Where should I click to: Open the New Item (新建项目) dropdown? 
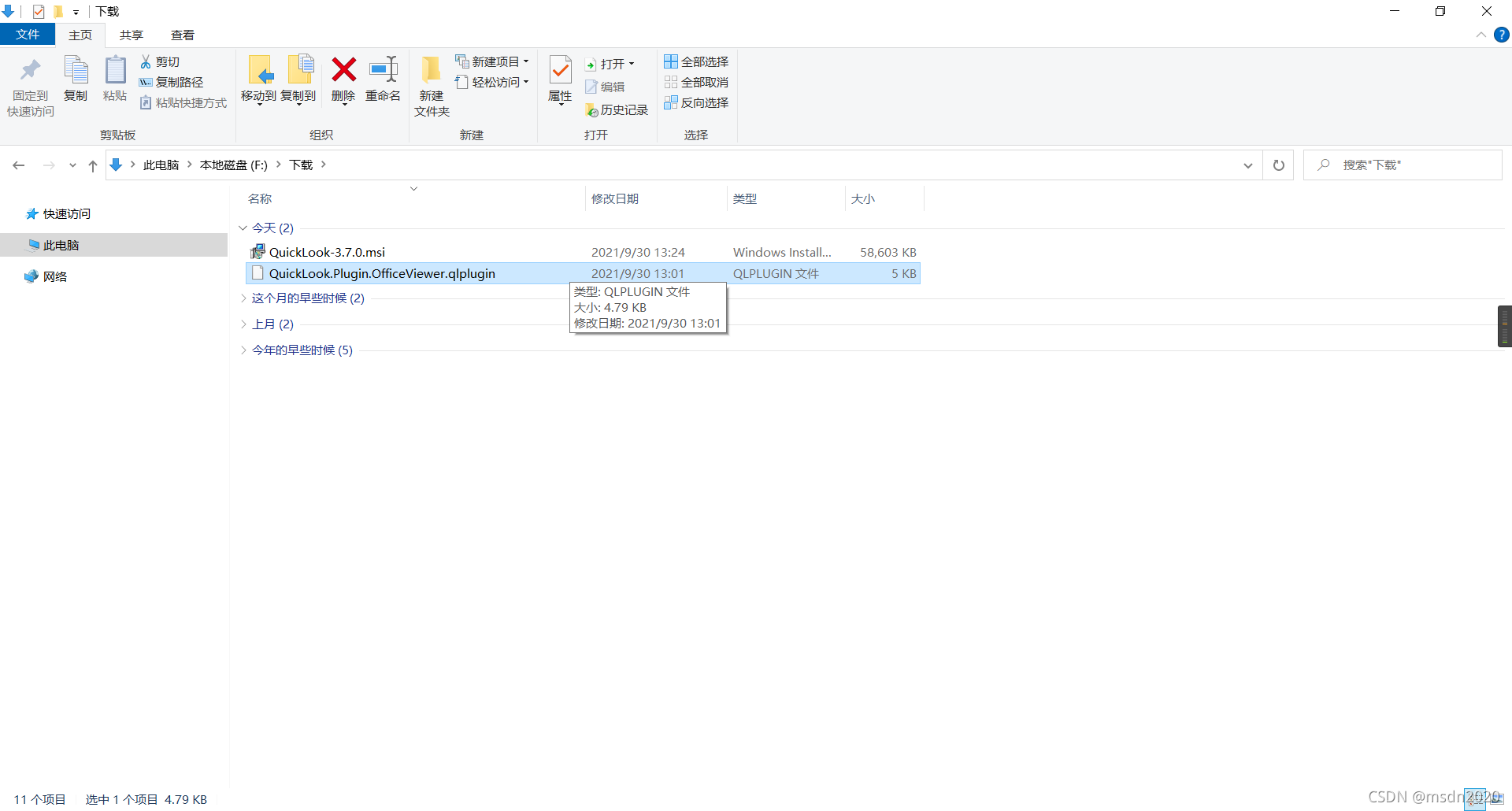(492, 61)
